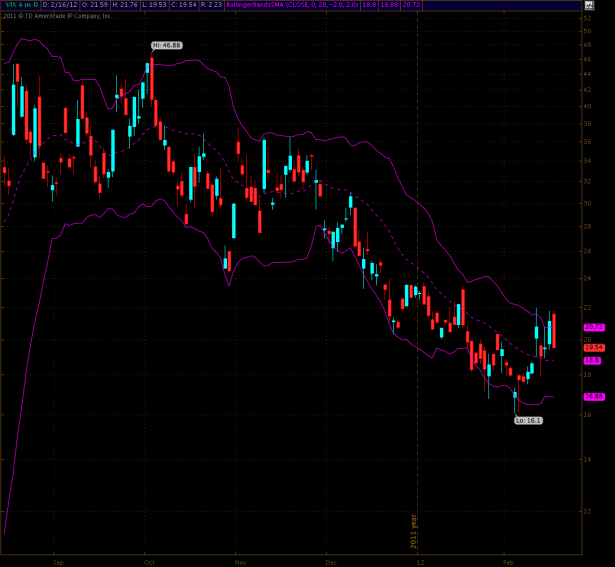
Task: Click the 2011 year vertical marker label
Action: 413,531
